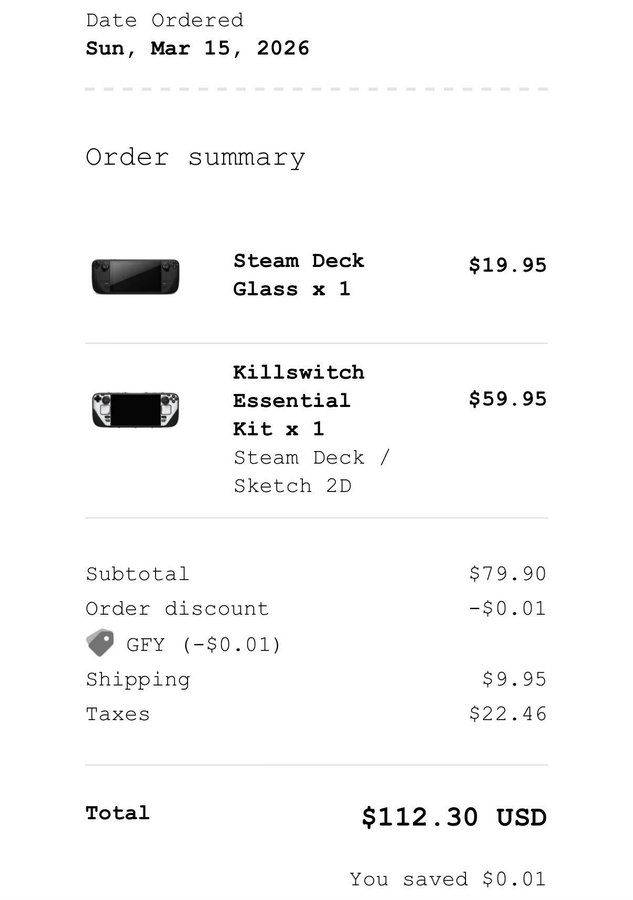Image resolution: width=633 pixels, height=900 pixels.
Task: Click the $19.95 item price
Action: click(x=507, y=265)
